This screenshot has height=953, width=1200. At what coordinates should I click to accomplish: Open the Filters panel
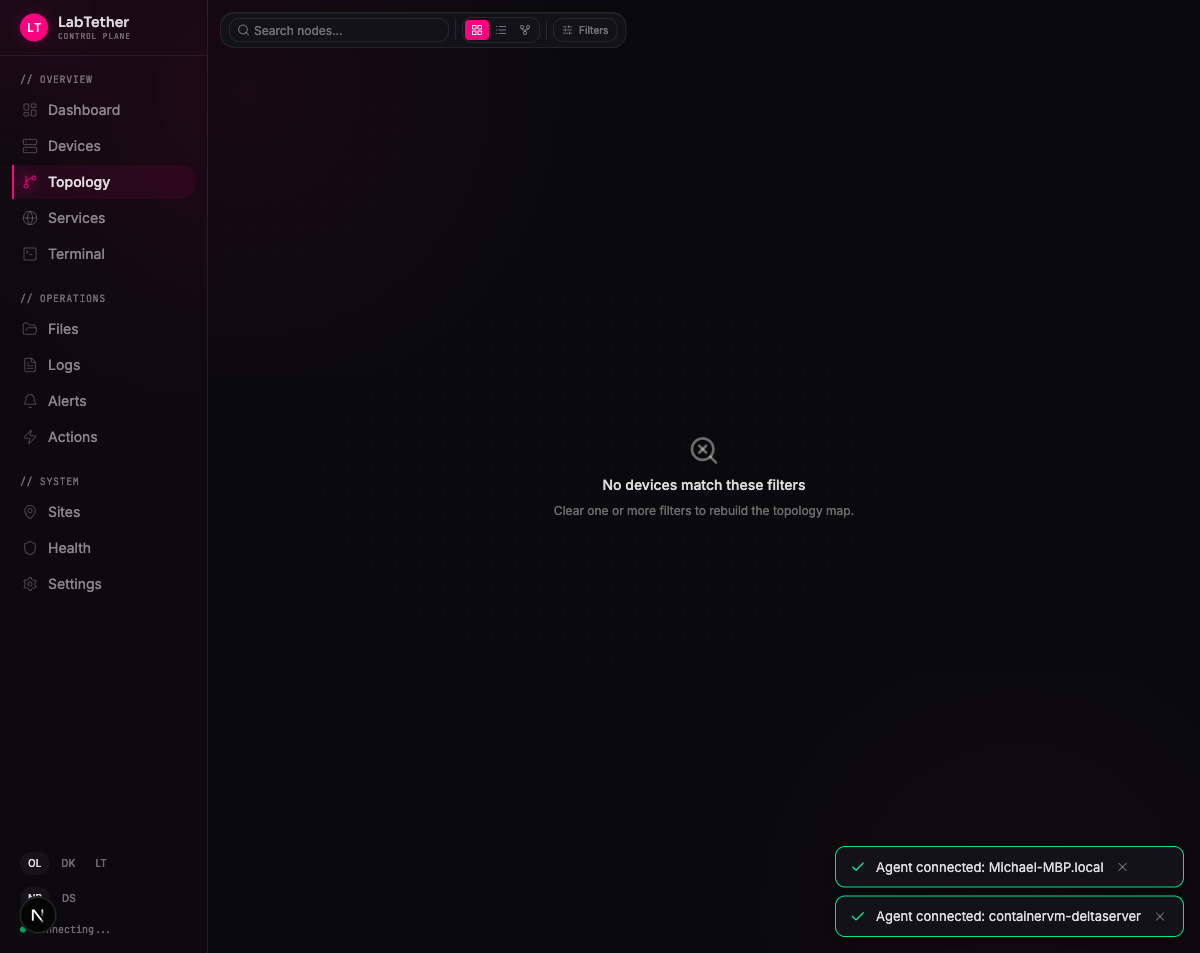tap(585, 30)
